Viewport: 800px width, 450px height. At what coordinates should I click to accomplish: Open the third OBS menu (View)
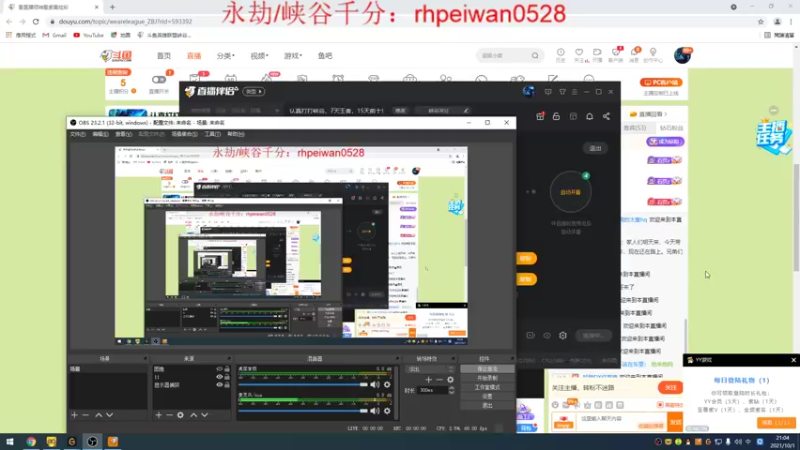click(123, 134)
